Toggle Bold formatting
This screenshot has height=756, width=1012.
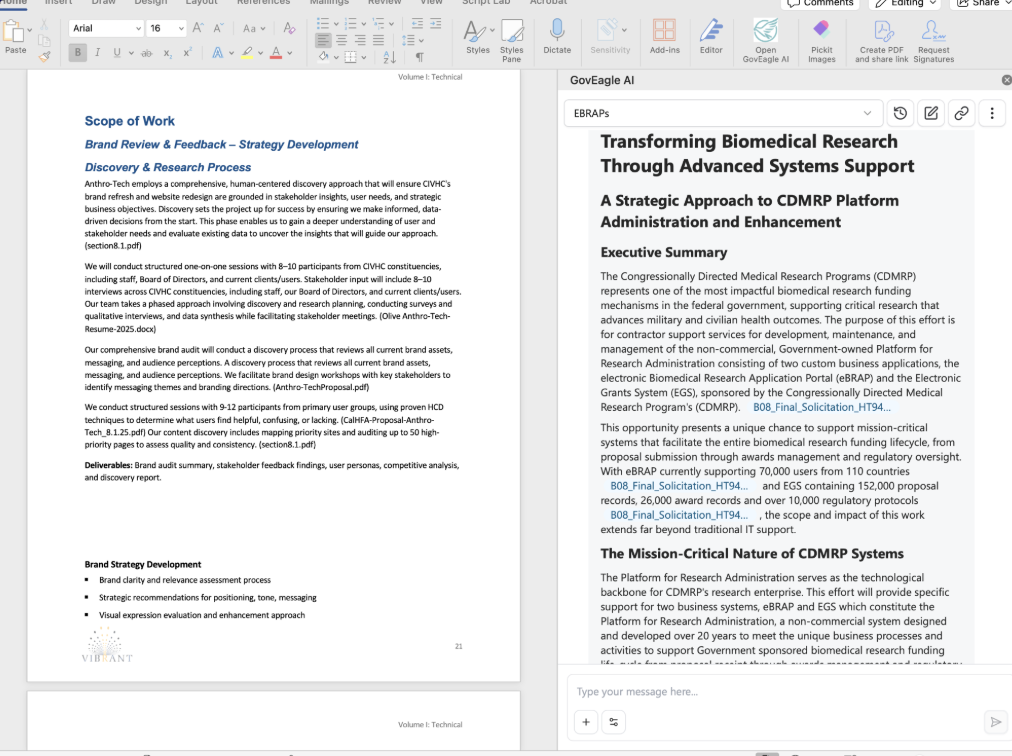point(78,53)
